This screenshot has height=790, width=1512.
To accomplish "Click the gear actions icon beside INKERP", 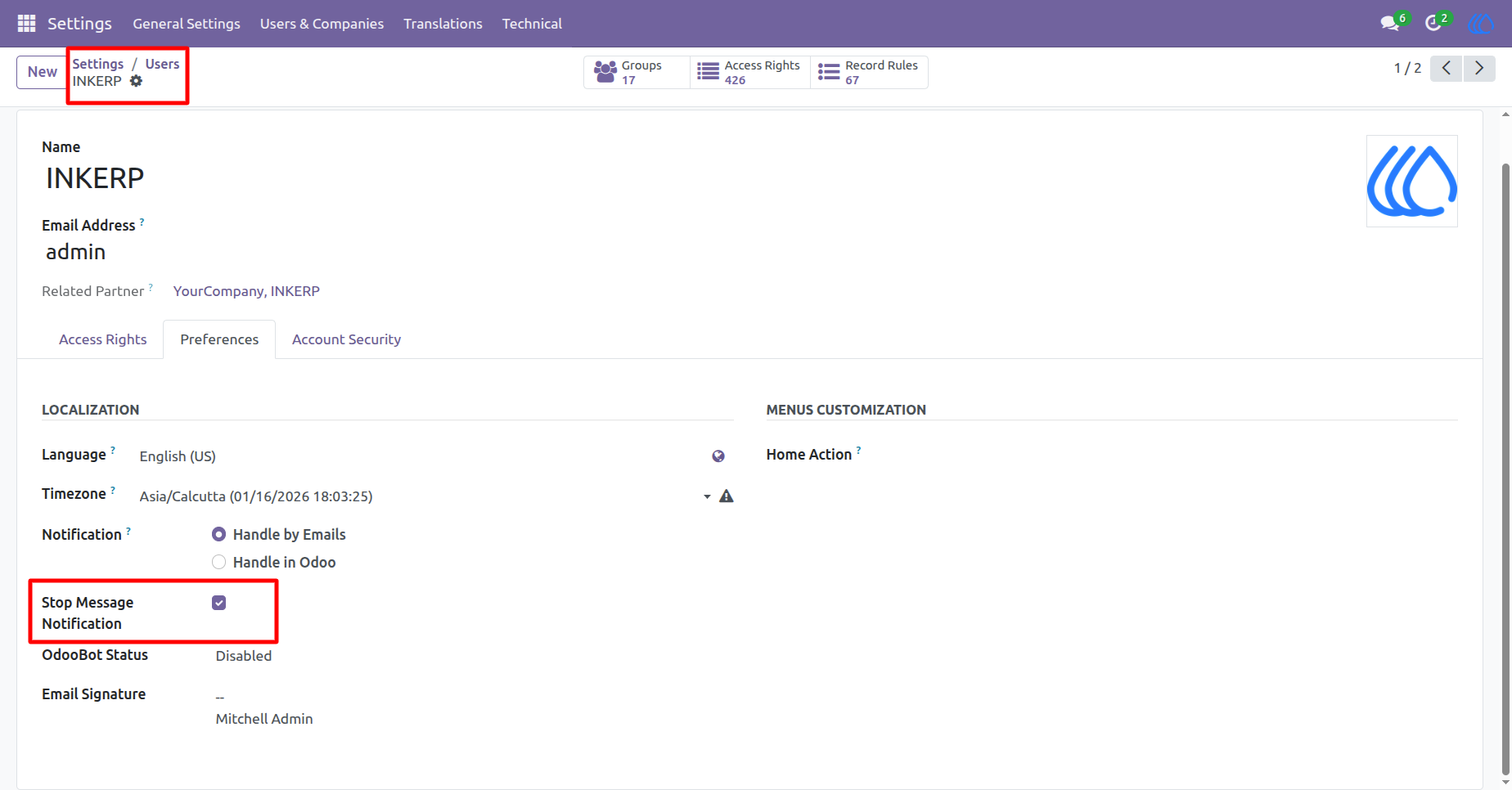I will pyautogui.click(x=137, y=81).
